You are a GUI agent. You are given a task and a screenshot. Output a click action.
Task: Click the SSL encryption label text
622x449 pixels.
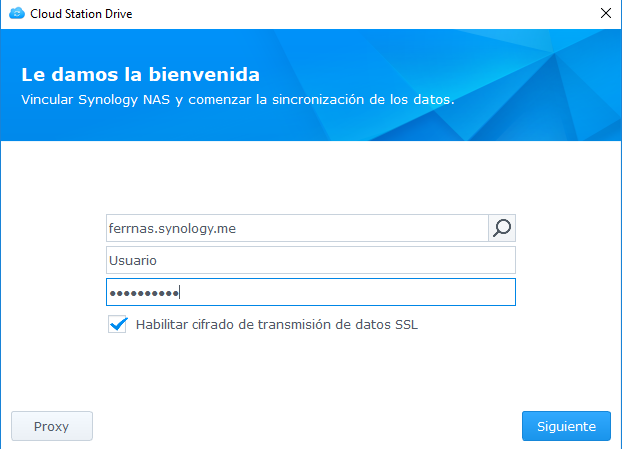pos(276,324)
